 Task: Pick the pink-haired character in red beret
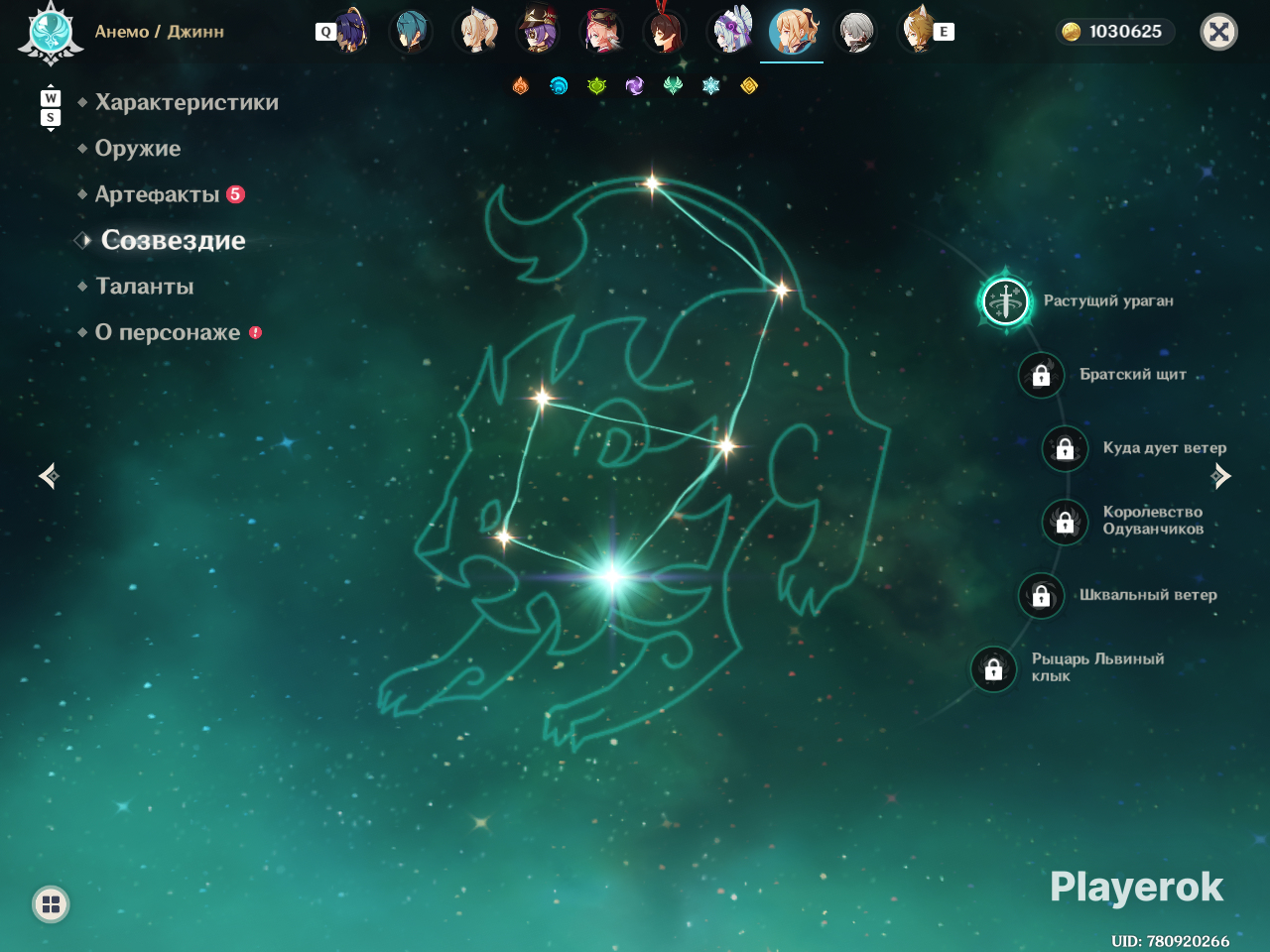[x=602, y=31]
